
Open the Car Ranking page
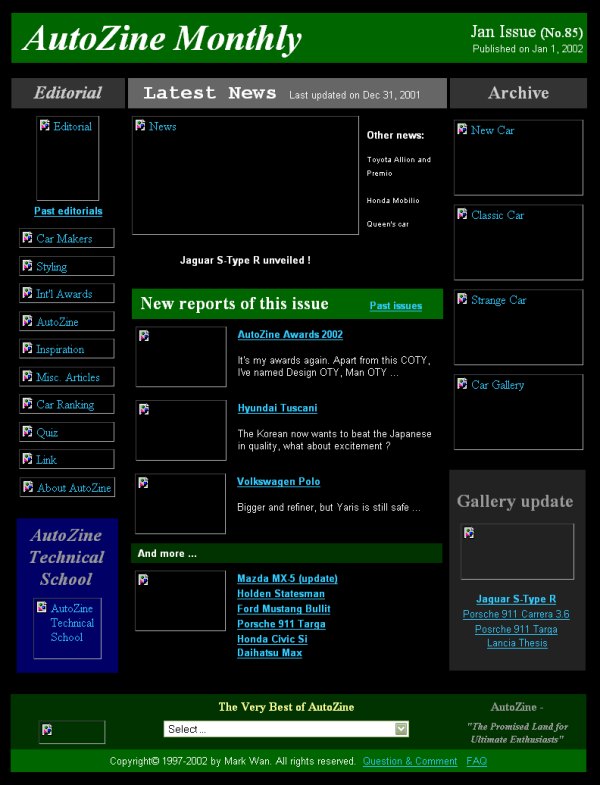67,405
